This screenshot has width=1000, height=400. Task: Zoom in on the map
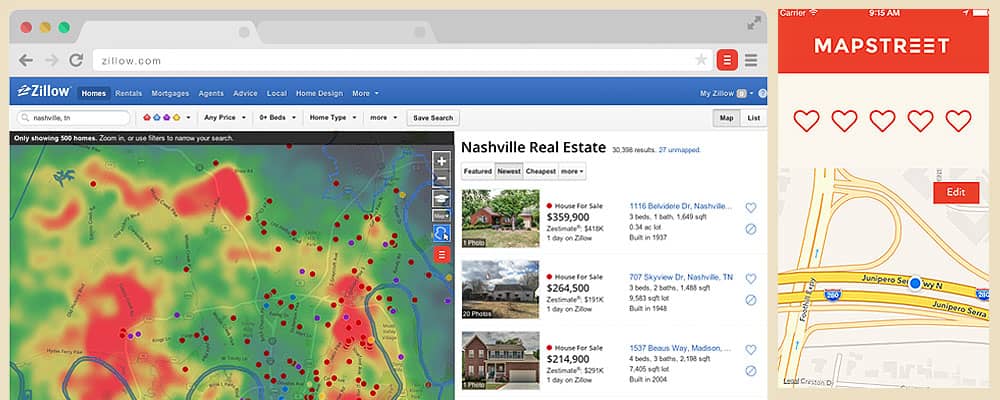point(441,160)
